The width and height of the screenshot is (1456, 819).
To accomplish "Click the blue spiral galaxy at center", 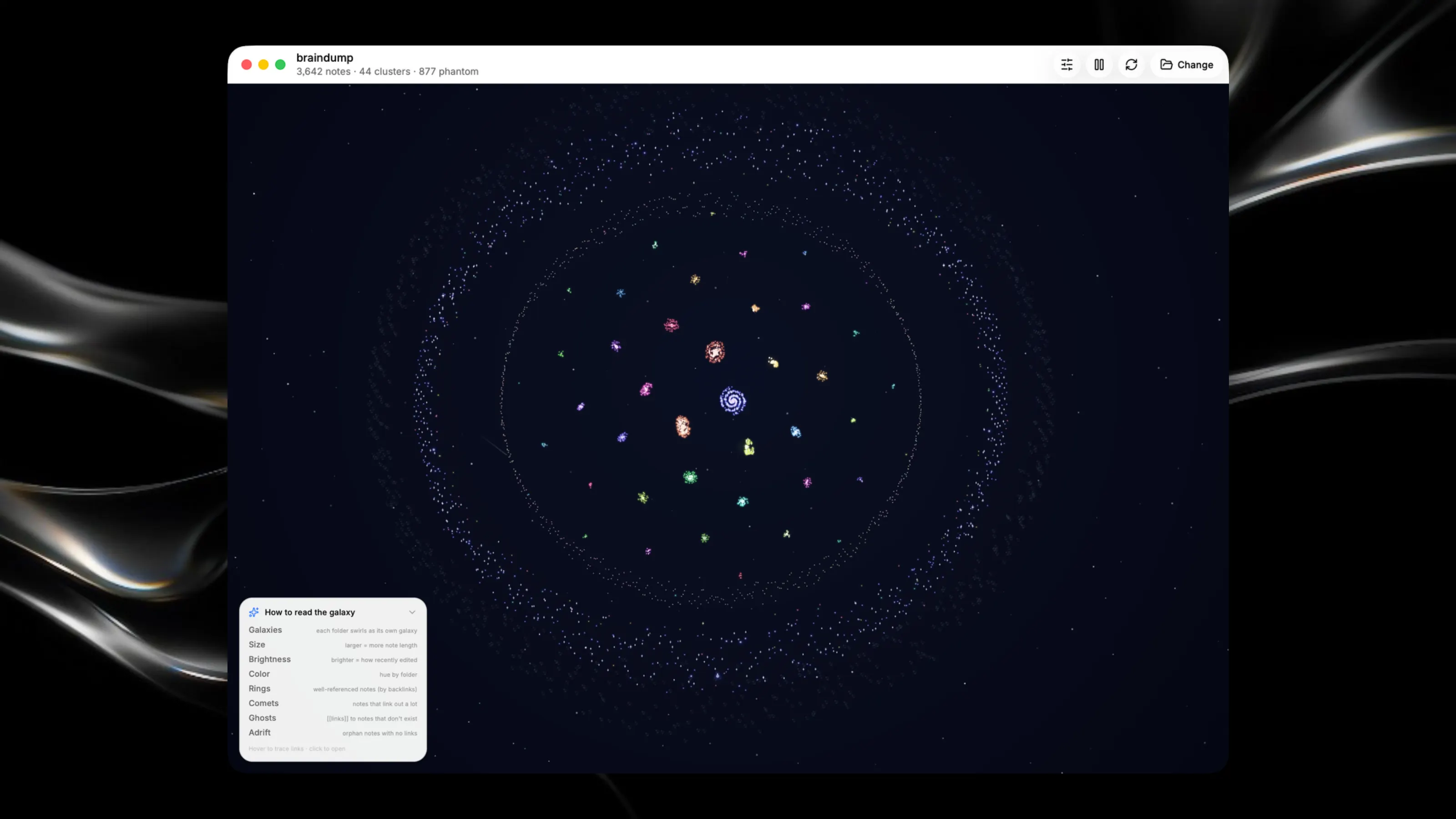I will [733, 401].
